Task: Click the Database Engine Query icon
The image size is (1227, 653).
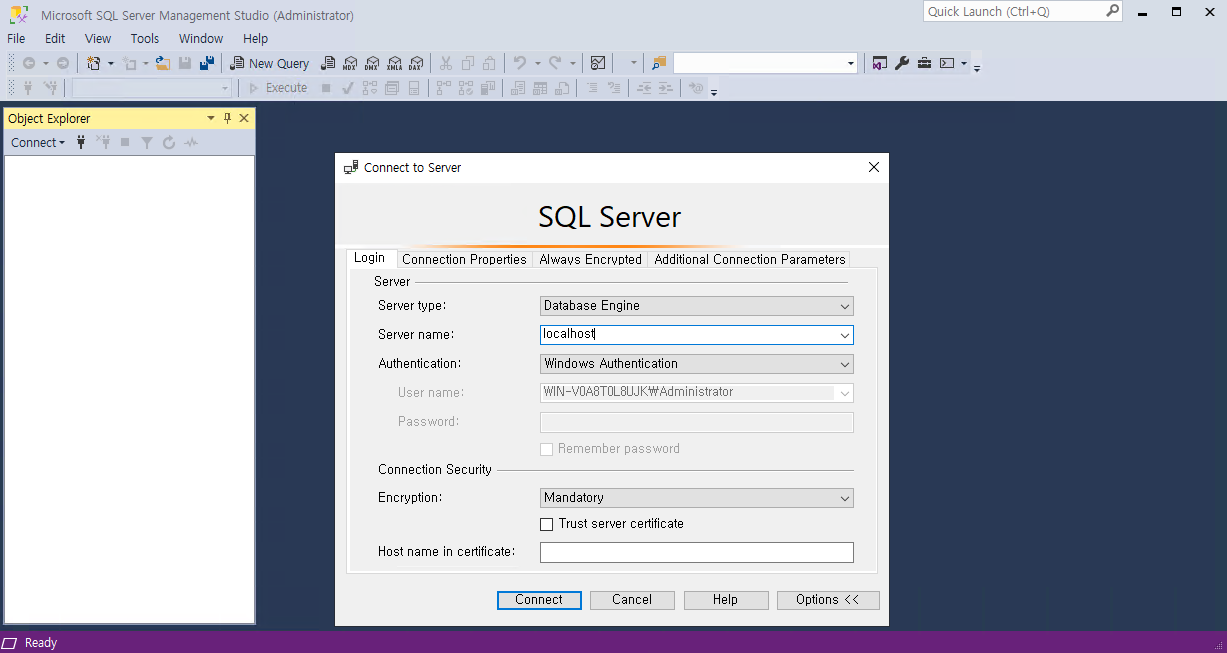Action: [x=328, y=63]
